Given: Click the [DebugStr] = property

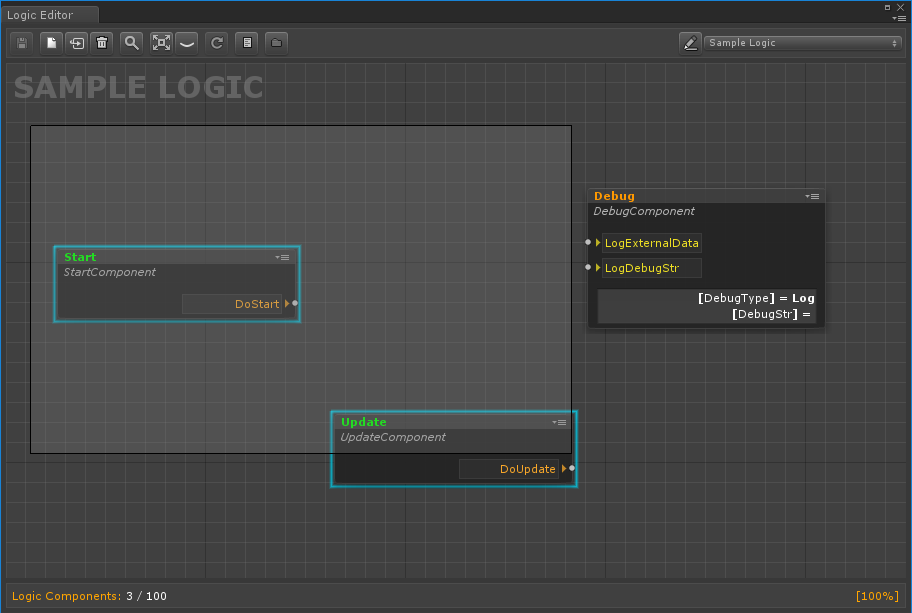Looking at the screenshot, I should 771,314.
